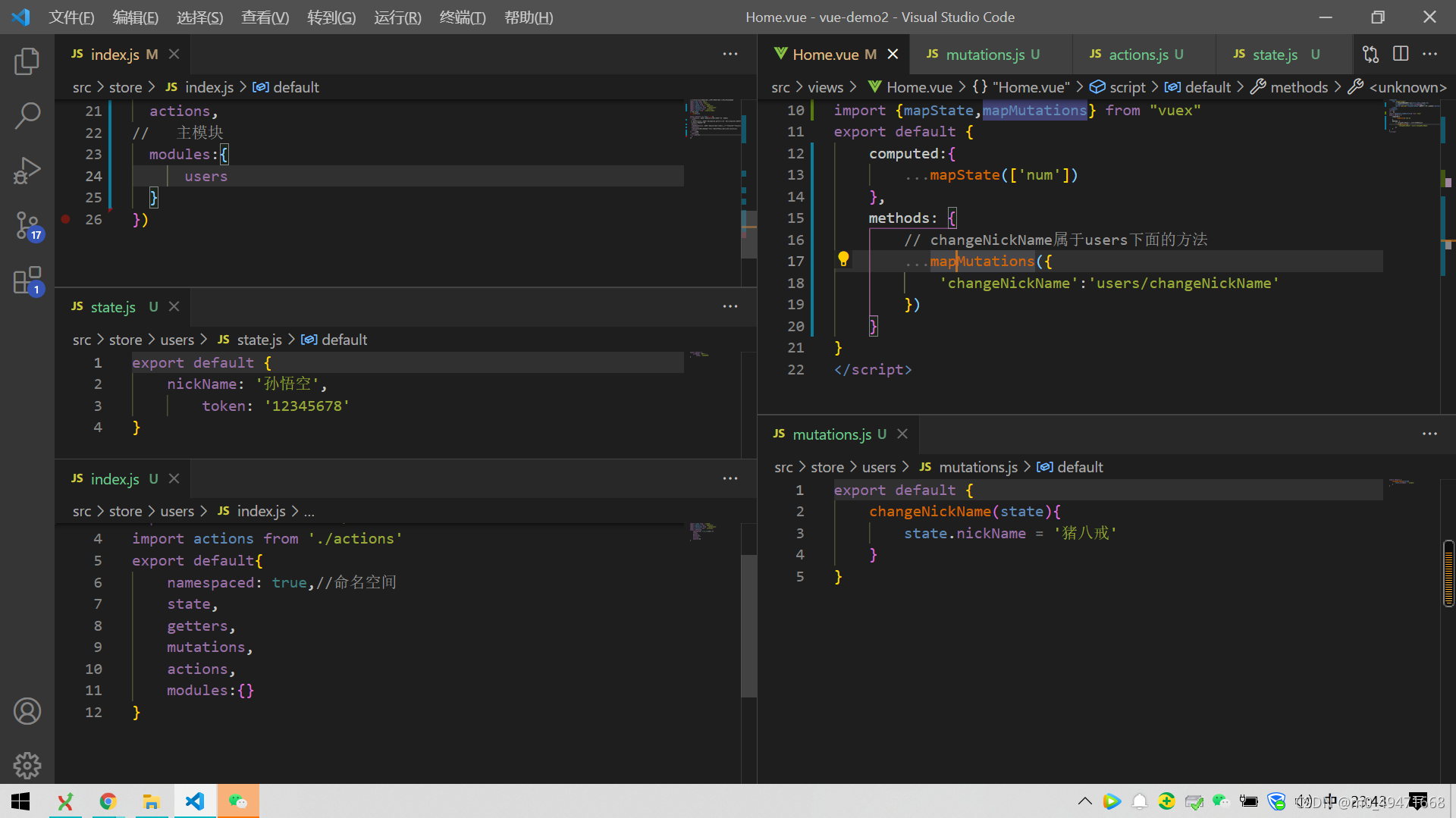Open the Search view

point(27,115)
